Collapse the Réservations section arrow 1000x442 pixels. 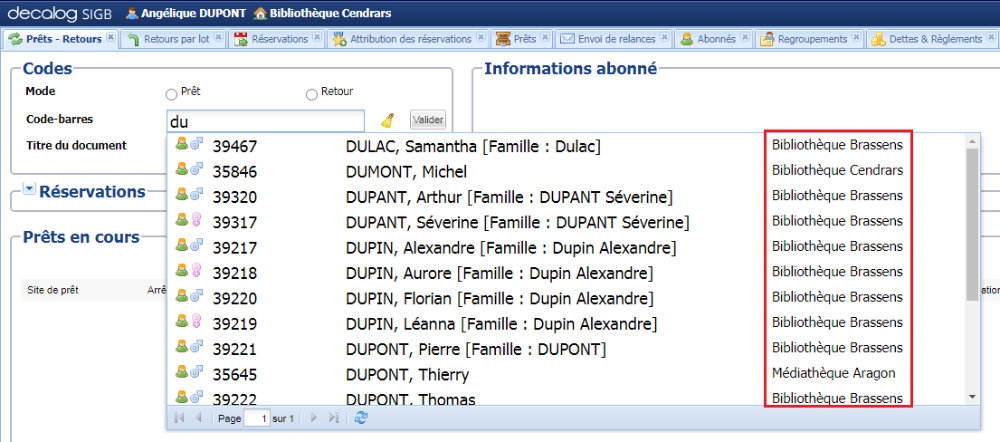coord(29,189)
